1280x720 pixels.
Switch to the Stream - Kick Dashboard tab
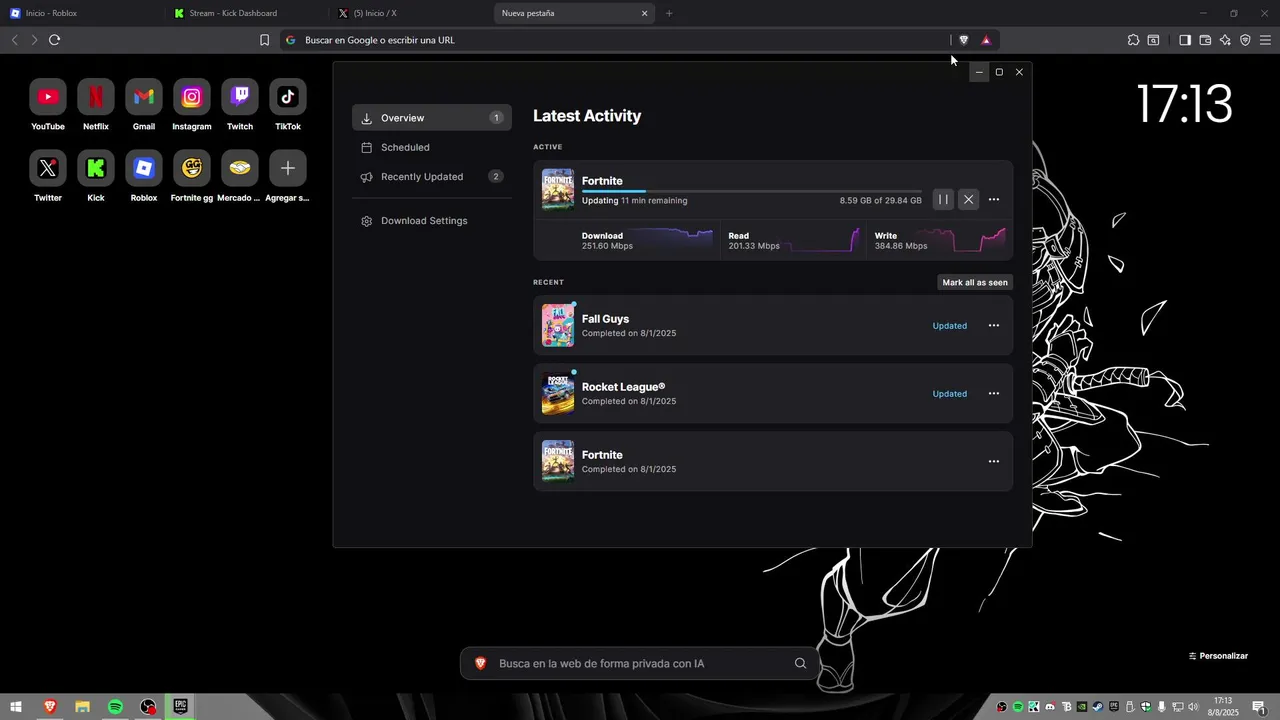[247, 13]
